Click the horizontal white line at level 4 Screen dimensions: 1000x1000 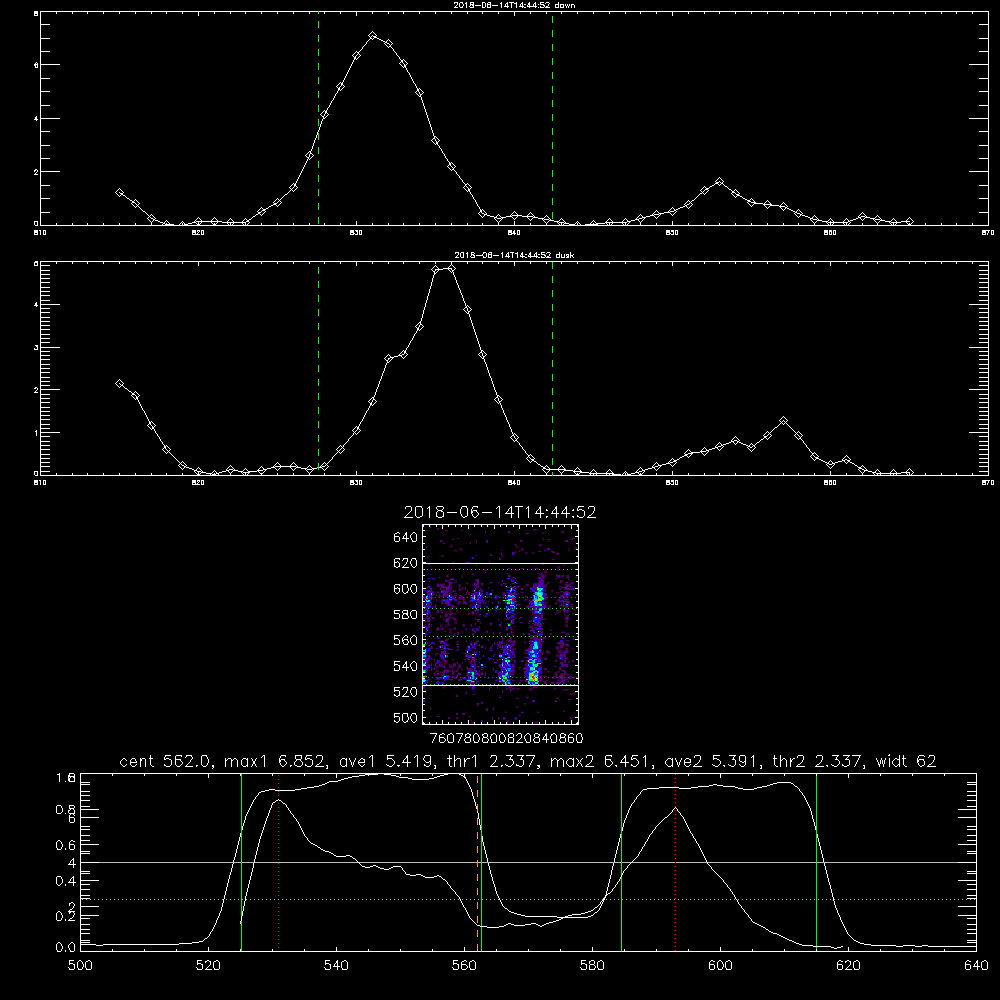pos(528,862)
